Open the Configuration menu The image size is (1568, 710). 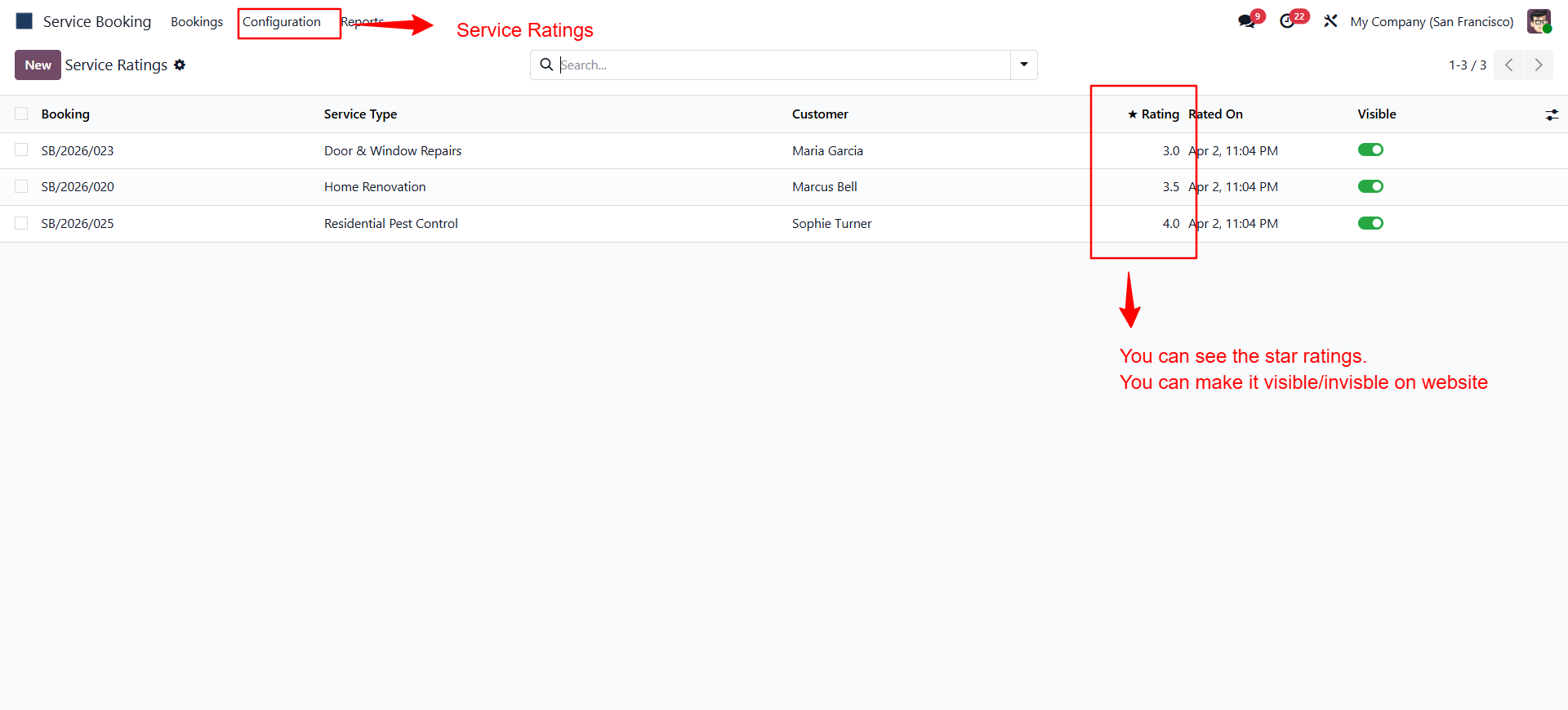click(282, 21)
